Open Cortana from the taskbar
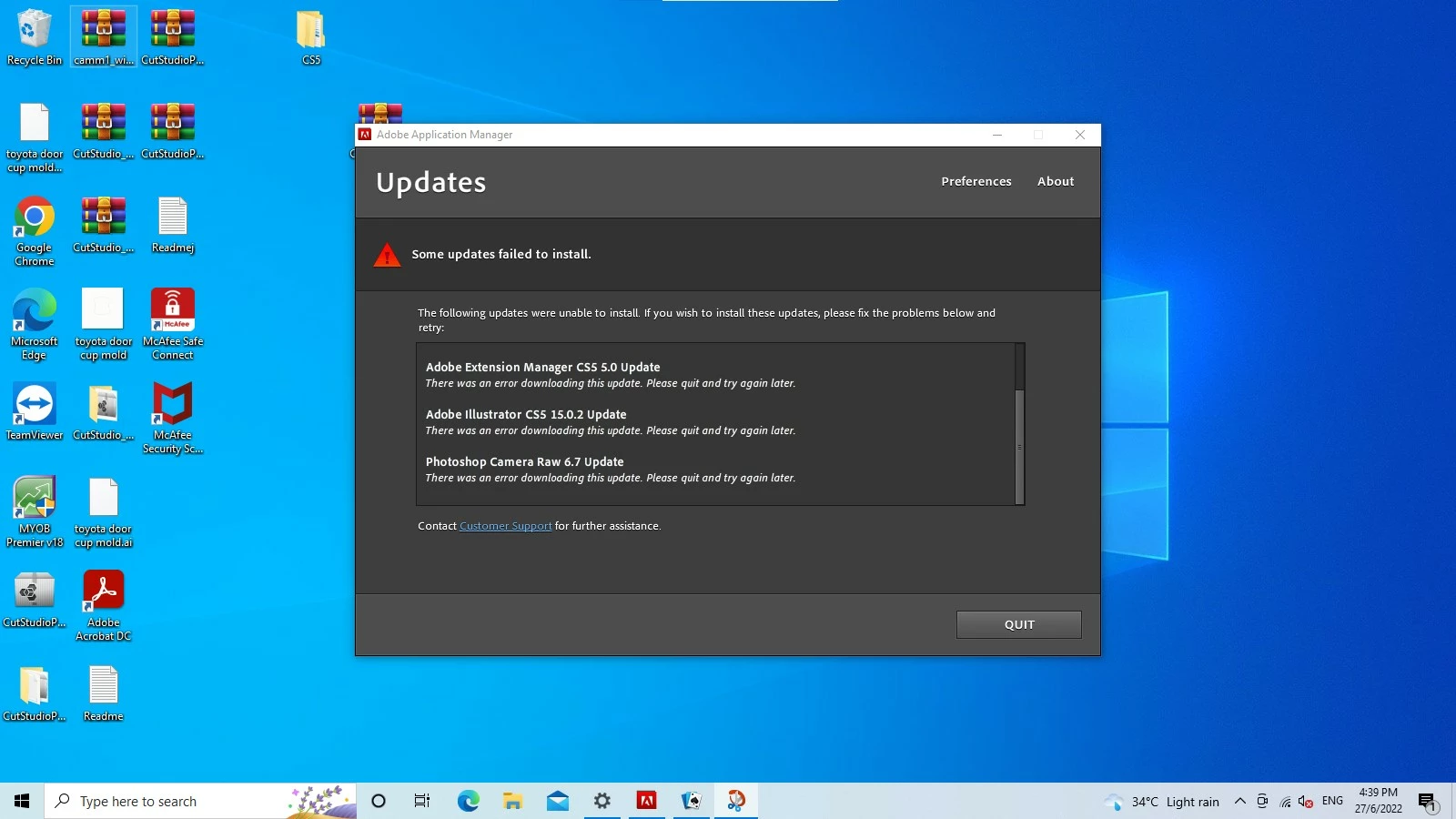 pos(379,801)
